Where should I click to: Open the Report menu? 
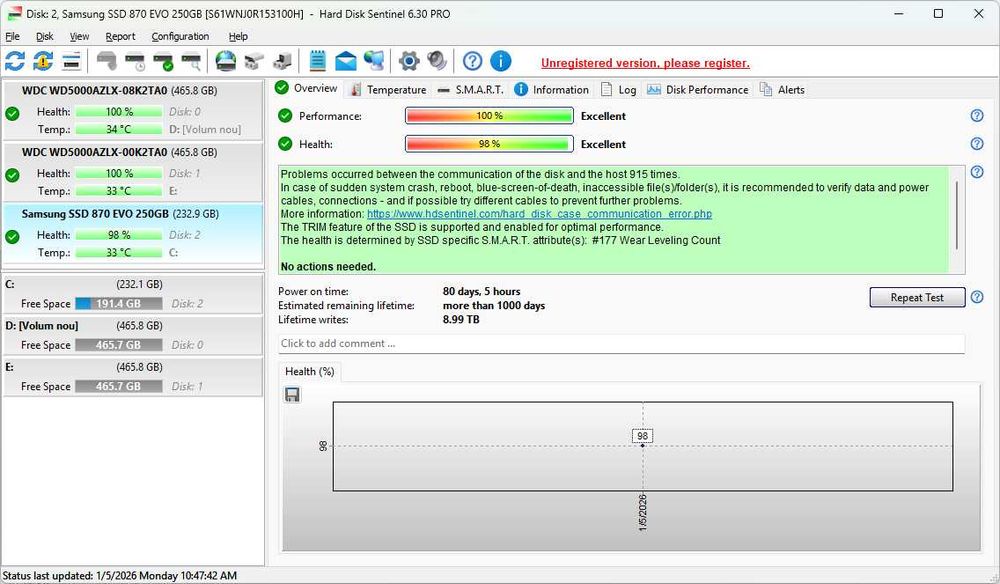[x=120, y=36]
